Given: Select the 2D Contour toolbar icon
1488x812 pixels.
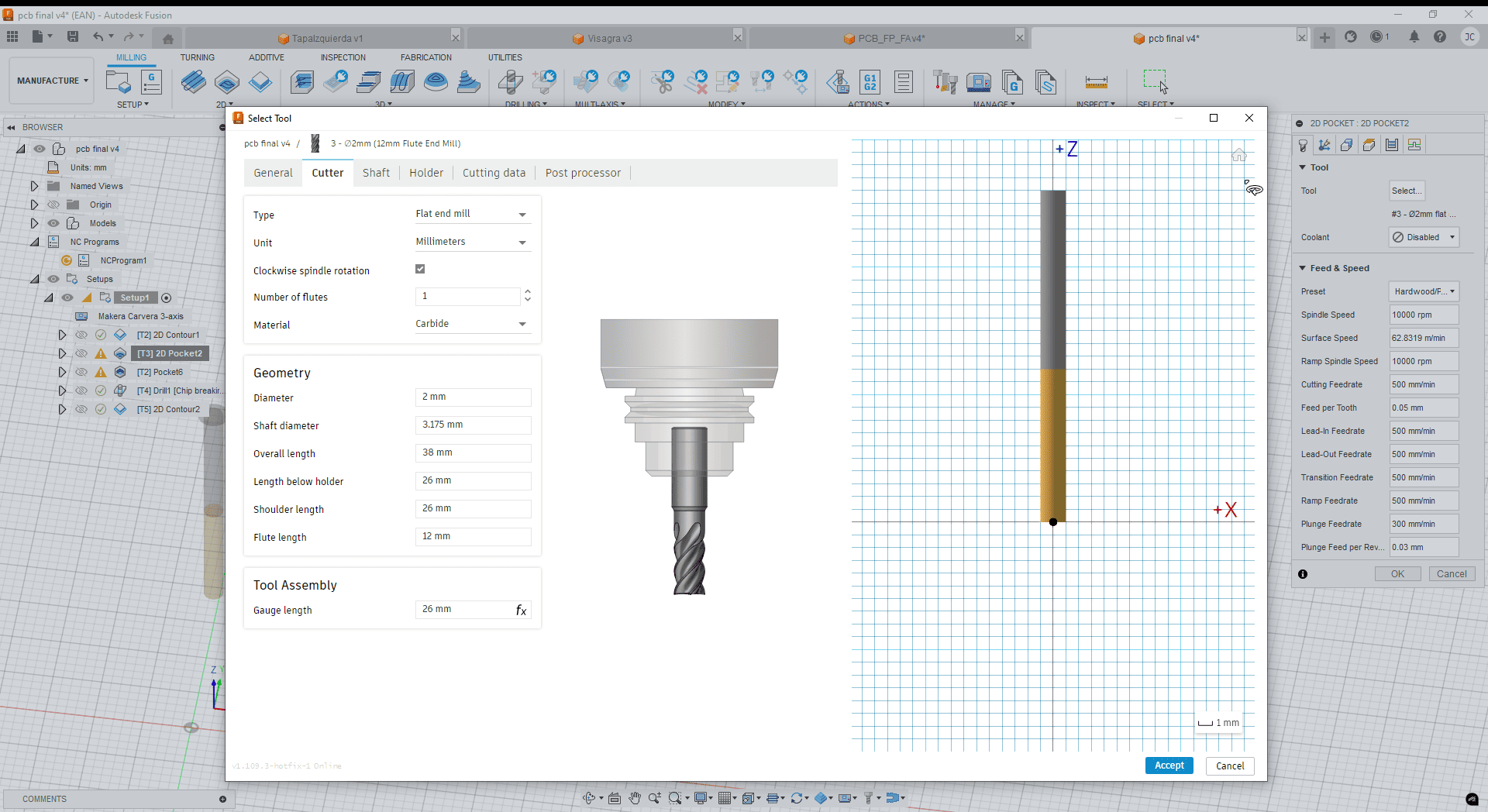Looking at the screenshot, I should point(260,81).
